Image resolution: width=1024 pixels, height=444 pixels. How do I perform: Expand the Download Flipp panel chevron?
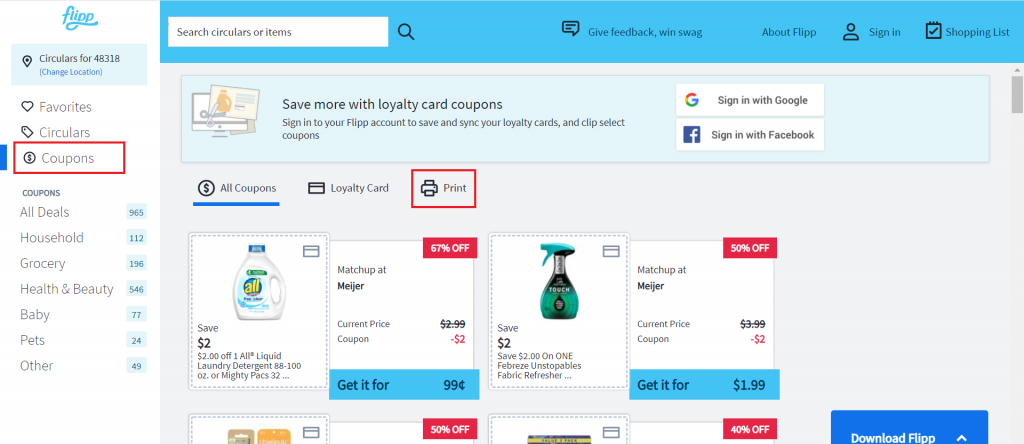pos(962,437)
